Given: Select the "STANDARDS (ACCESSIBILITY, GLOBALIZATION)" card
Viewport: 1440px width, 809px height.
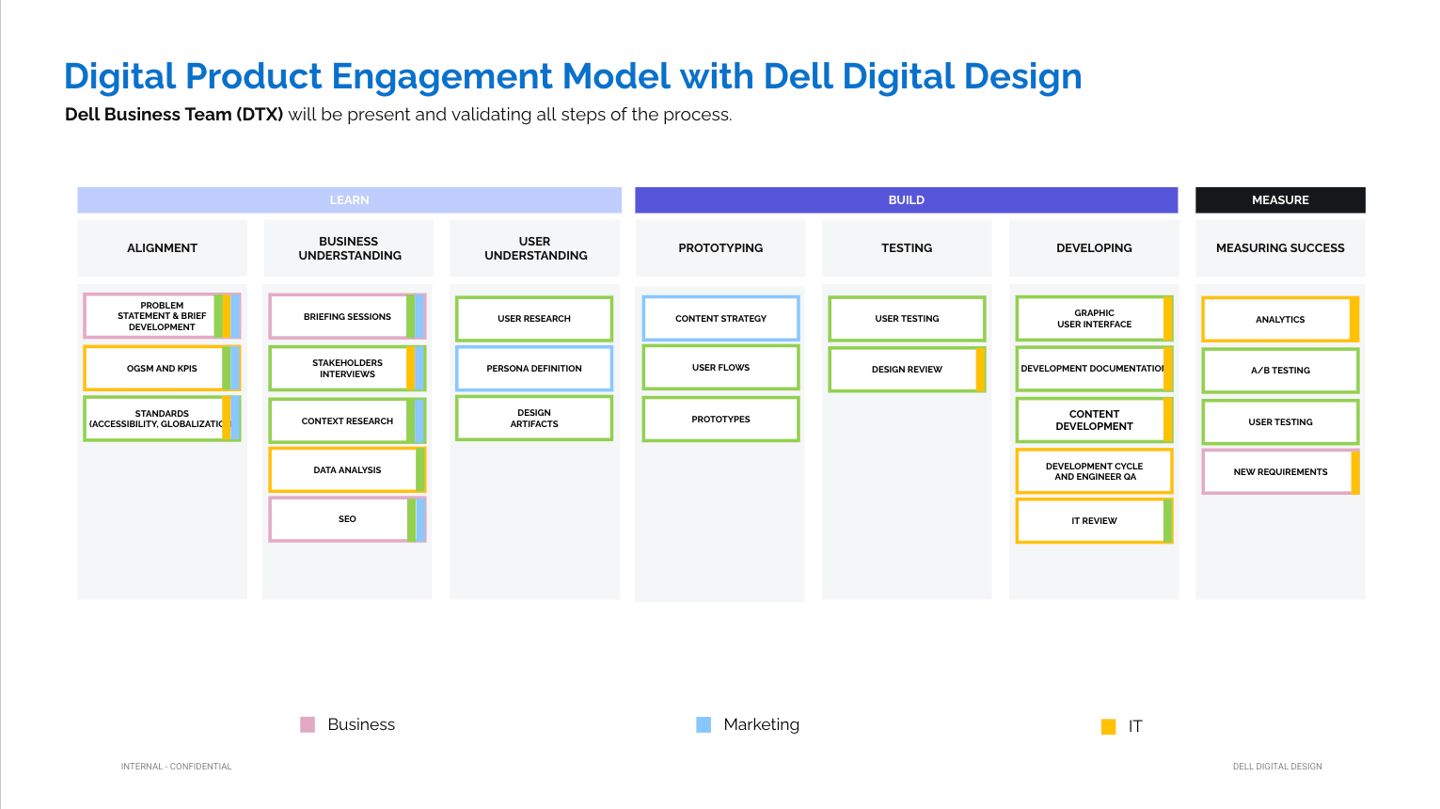Looking at the screenshot, I should point(162,418).
